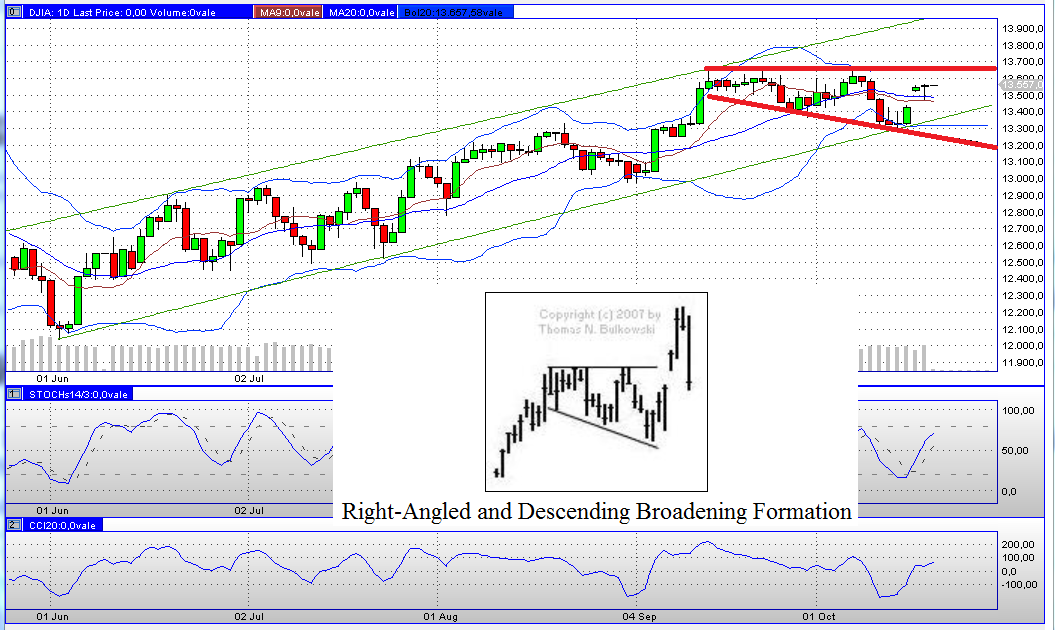Click the 50,00 level on the STOCHs scale
The height and width of the screenshot is (630, 1055).
1015,450
